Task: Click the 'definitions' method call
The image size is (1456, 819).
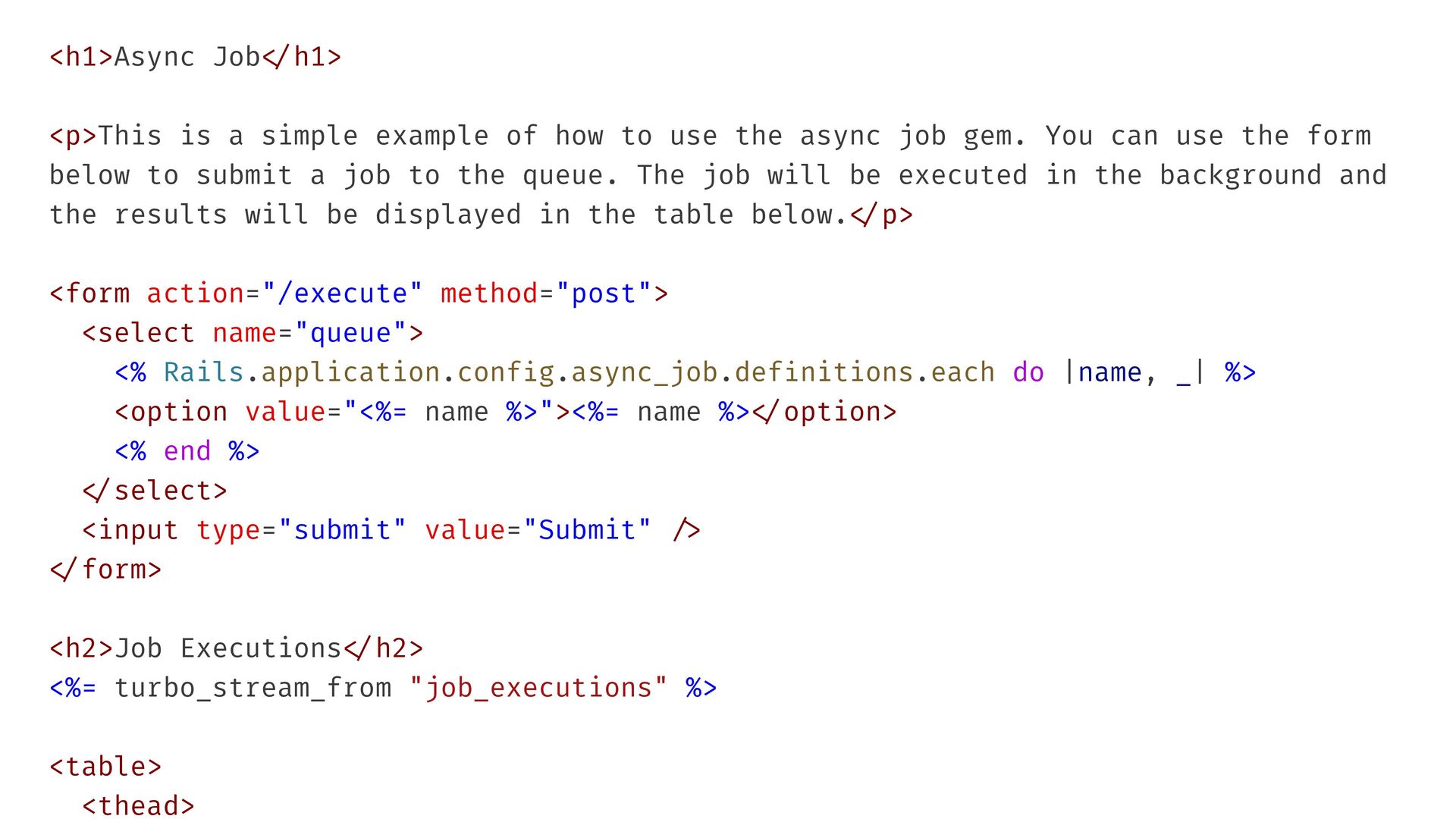Action: coord(824,372)
